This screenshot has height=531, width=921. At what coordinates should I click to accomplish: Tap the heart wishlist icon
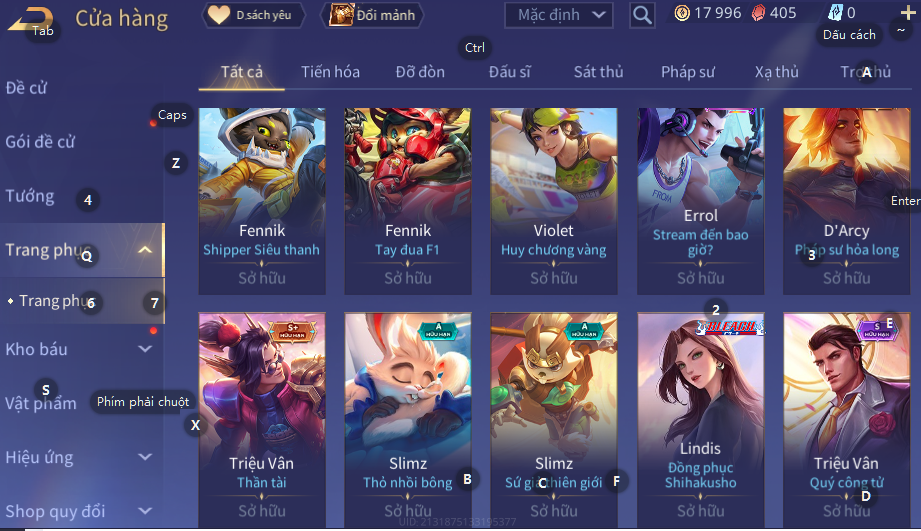pos(219,15)
